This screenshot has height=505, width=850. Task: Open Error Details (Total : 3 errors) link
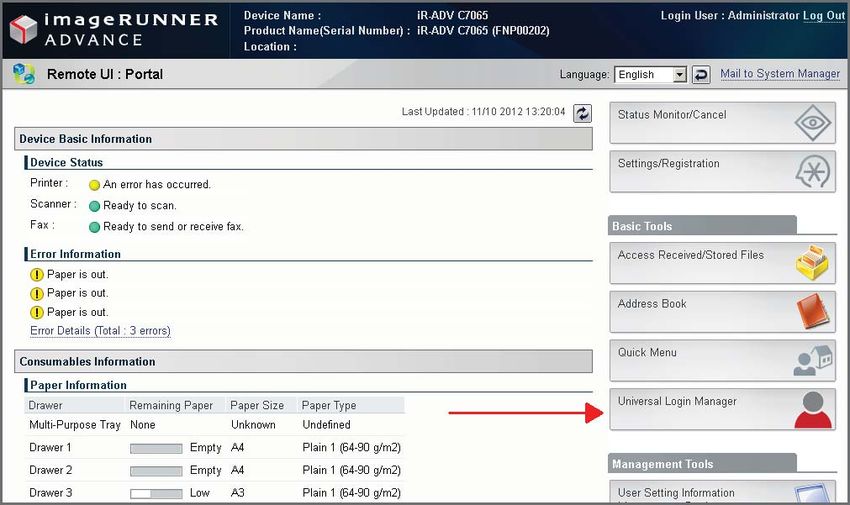coord(100,331)
